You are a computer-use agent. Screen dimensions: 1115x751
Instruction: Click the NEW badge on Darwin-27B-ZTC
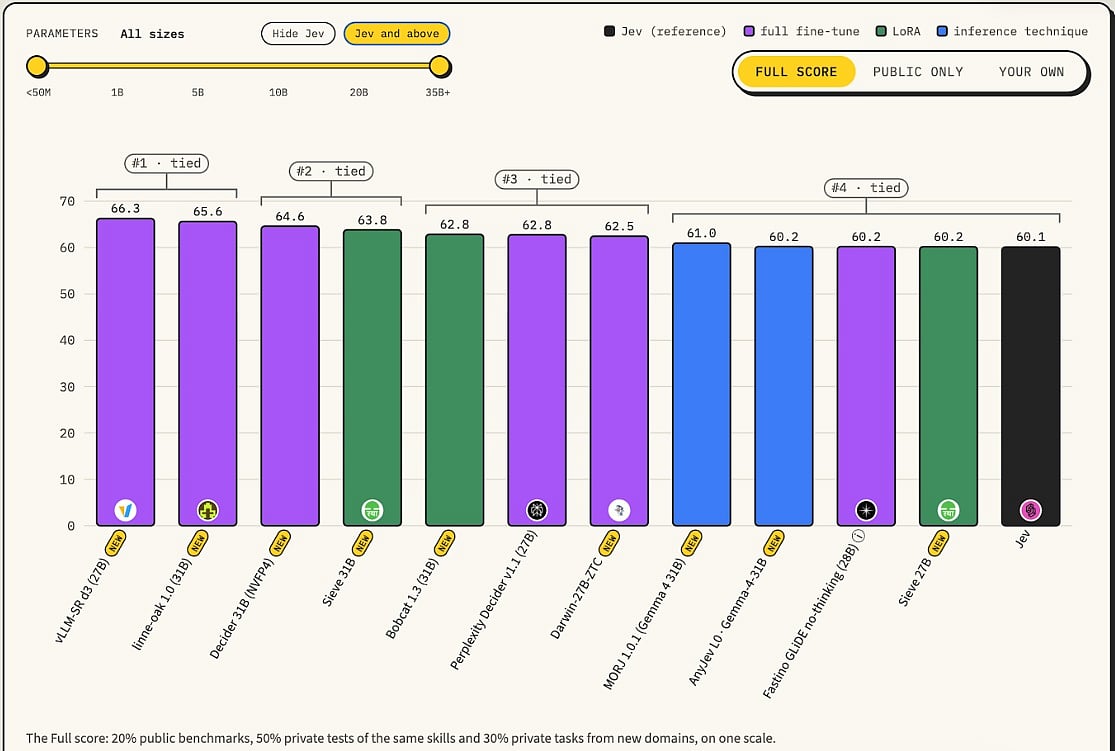tap(610, 544)
